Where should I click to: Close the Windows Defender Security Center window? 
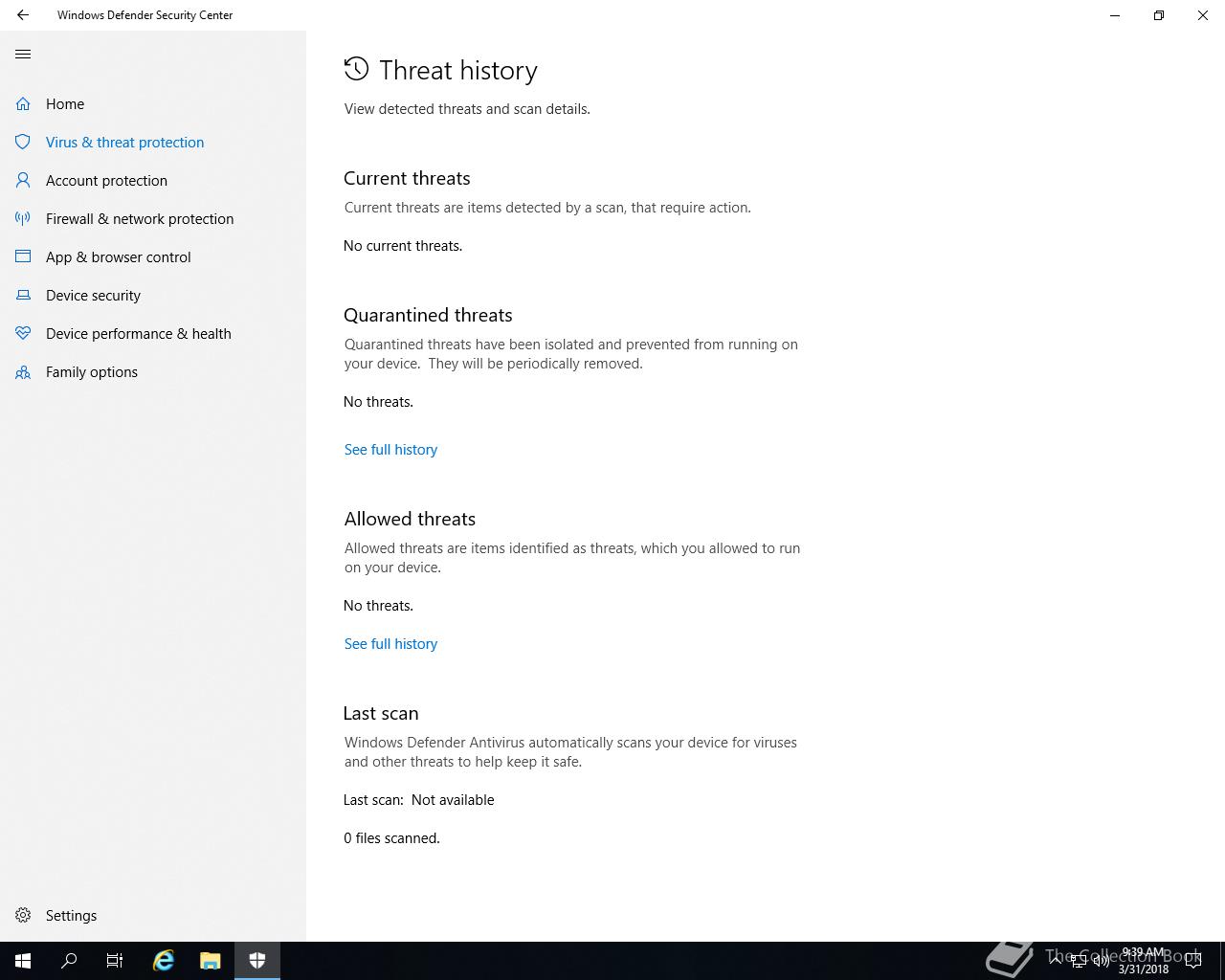click(1203, 15)
